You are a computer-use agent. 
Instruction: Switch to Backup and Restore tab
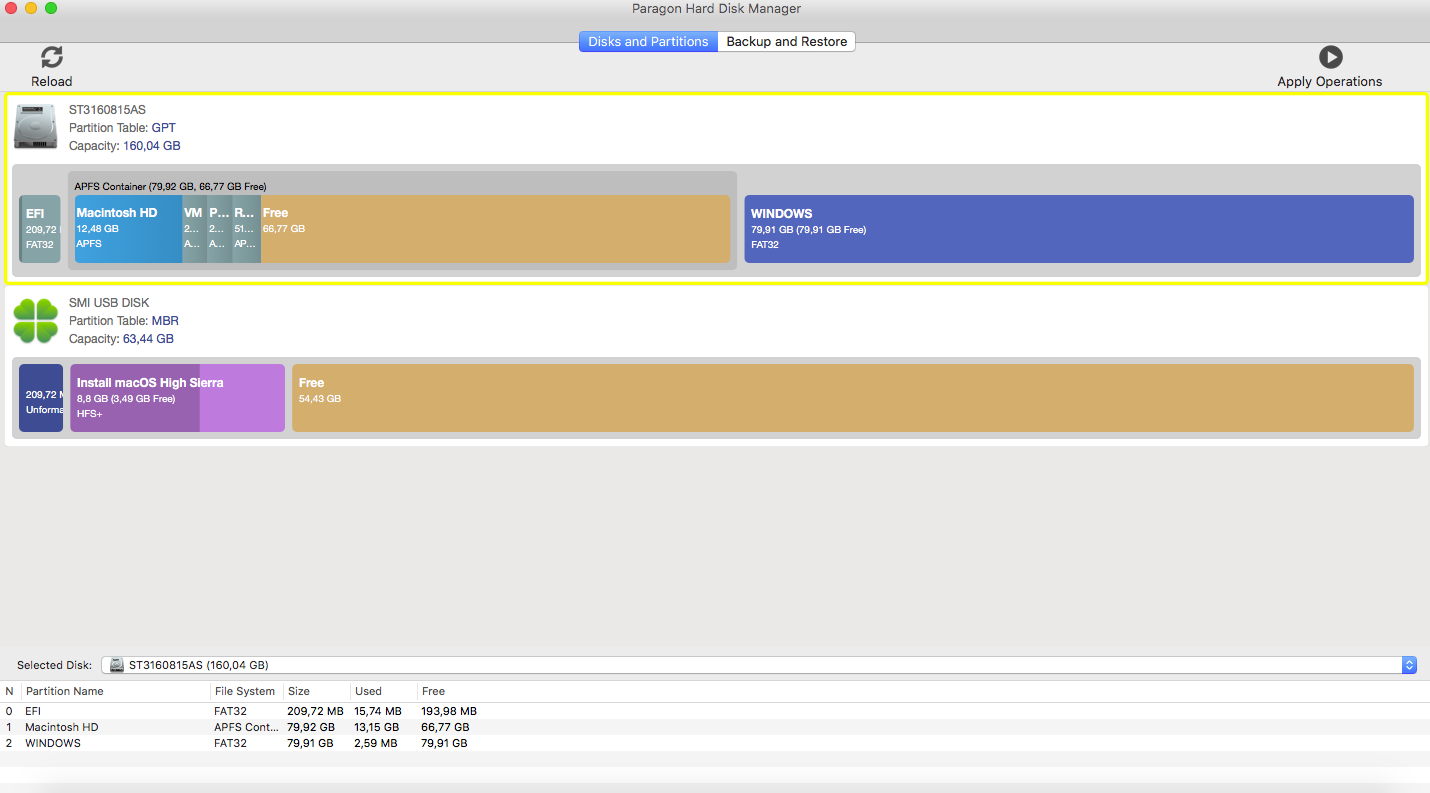(x=786, y=41)
